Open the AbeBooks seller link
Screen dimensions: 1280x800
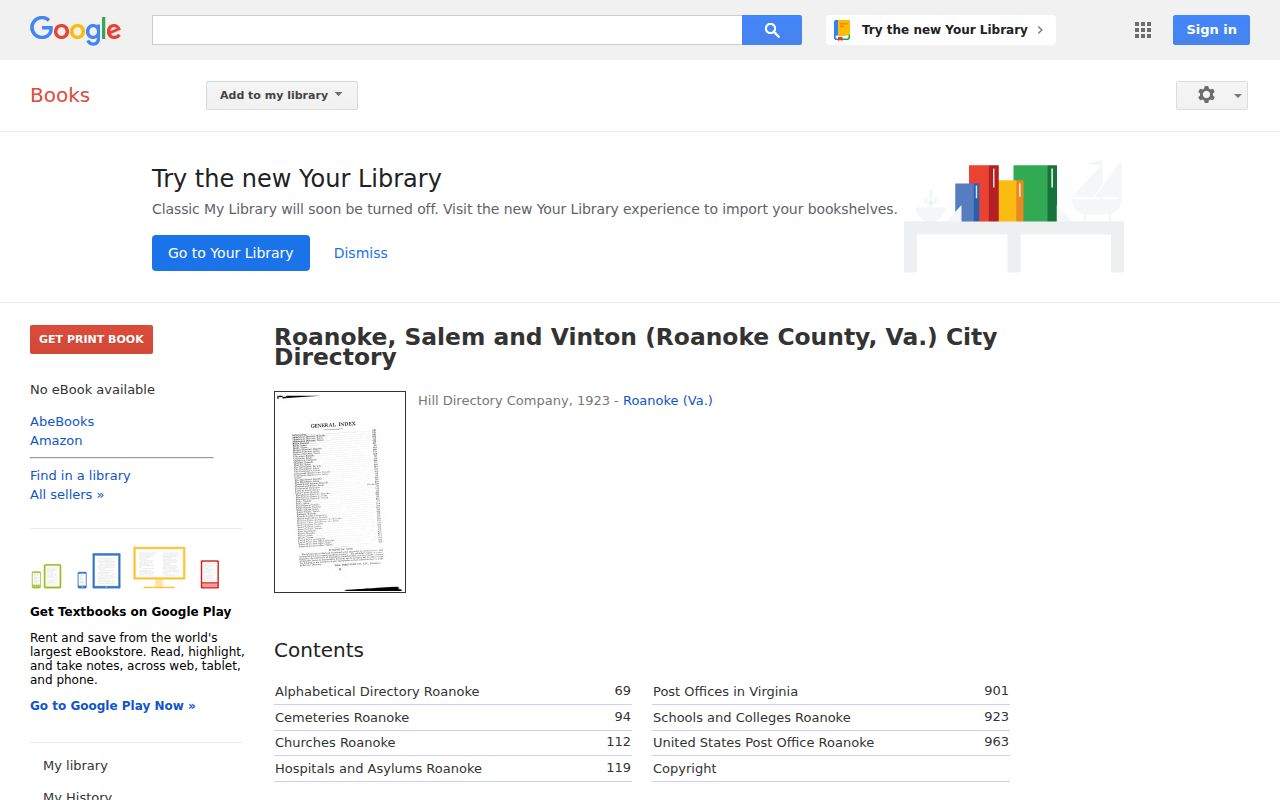(x=62, y=421)
